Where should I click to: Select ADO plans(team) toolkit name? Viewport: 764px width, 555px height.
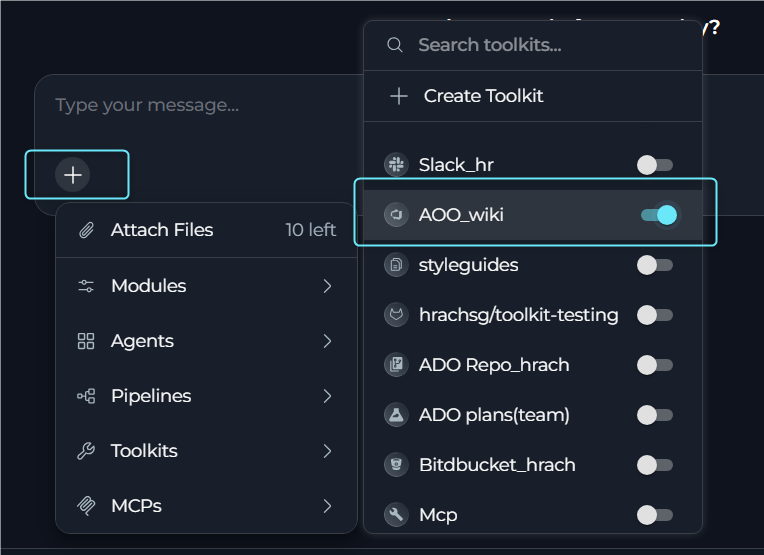point(494,415)
